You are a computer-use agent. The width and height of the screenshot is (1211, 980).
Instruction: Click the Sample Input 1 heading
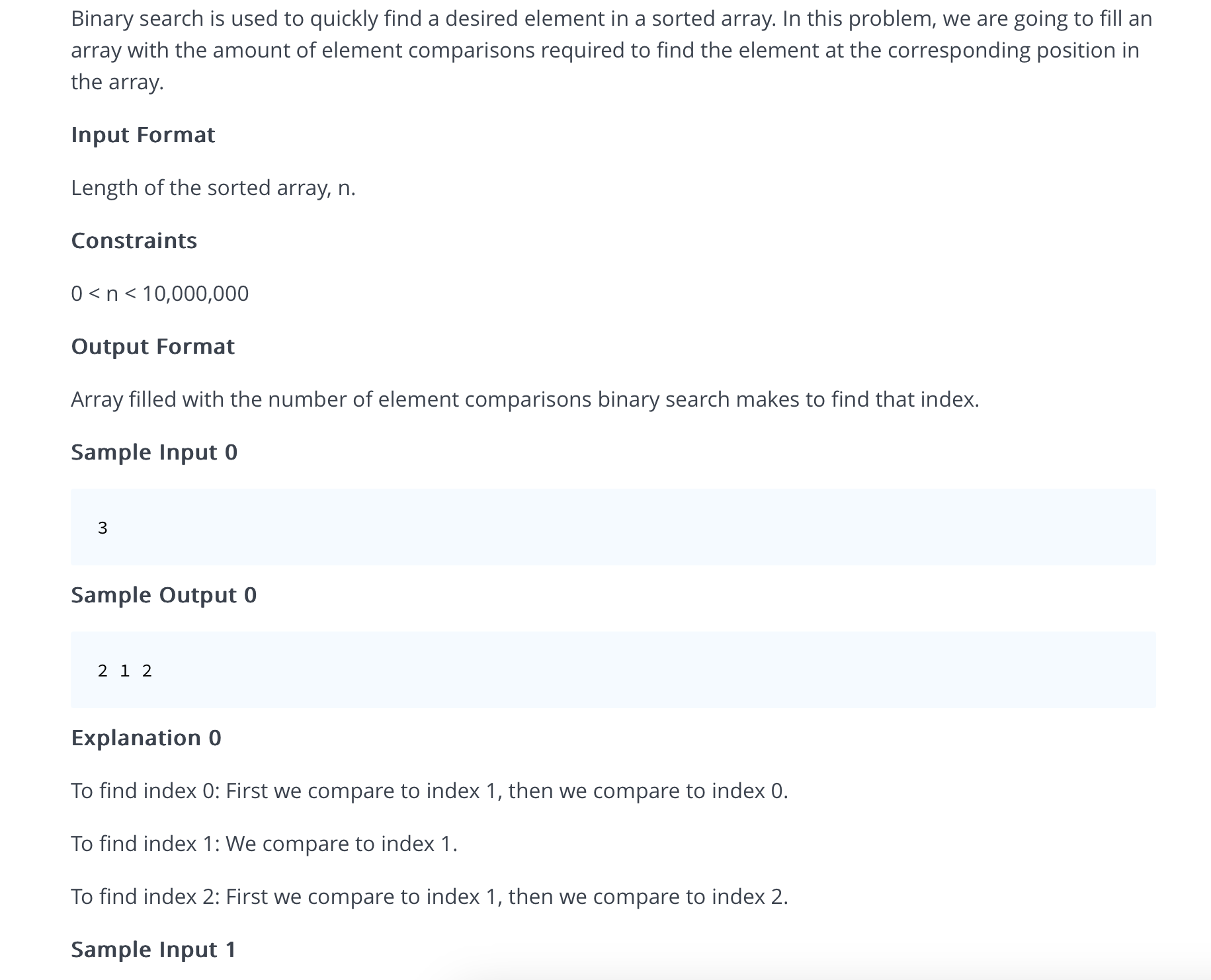pos(153,950)
